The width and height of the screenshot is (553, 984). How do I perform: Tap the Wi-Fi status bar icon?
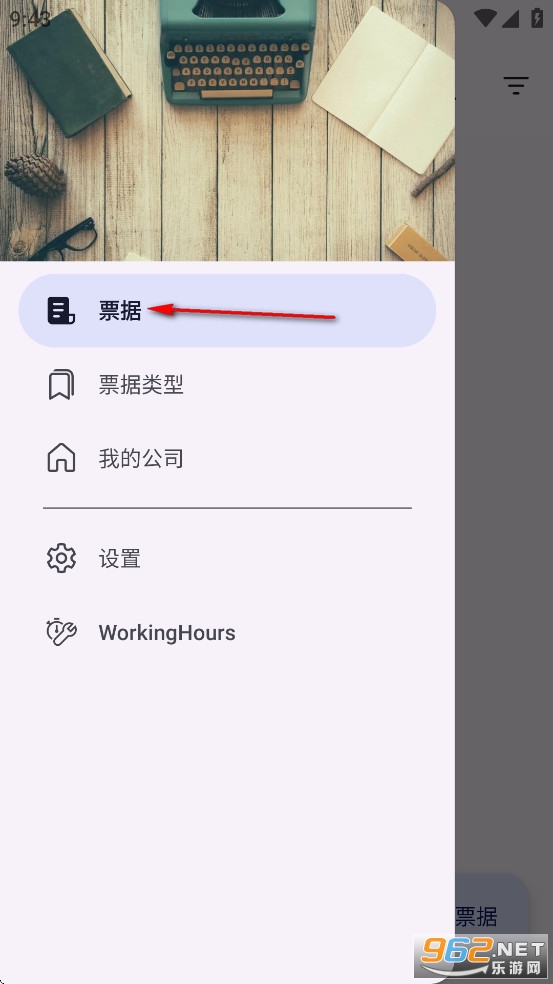485,18
